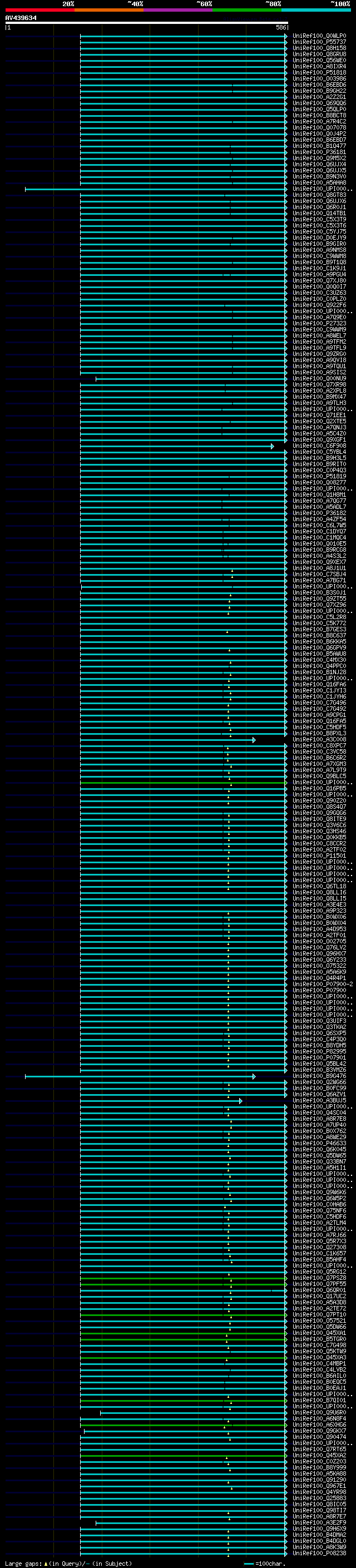Open UniRef100_Q14TB1
Viewport: 356px width, 1568px height.
319,213
